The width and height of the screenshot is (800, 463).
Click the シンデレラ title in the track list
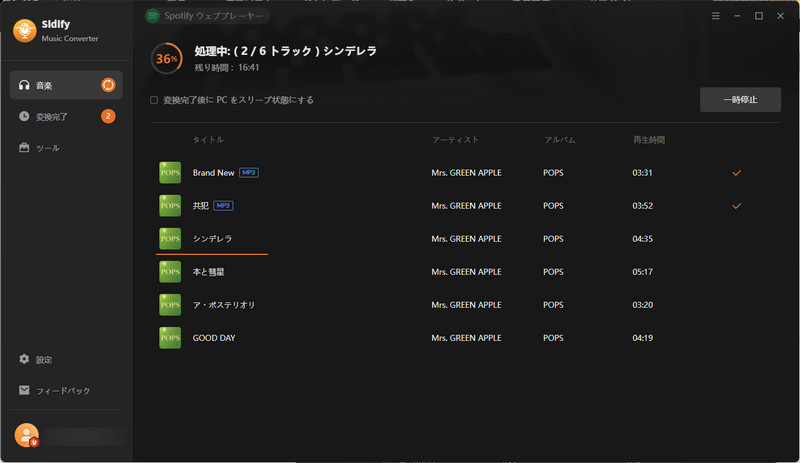click(x=212, y=238)
